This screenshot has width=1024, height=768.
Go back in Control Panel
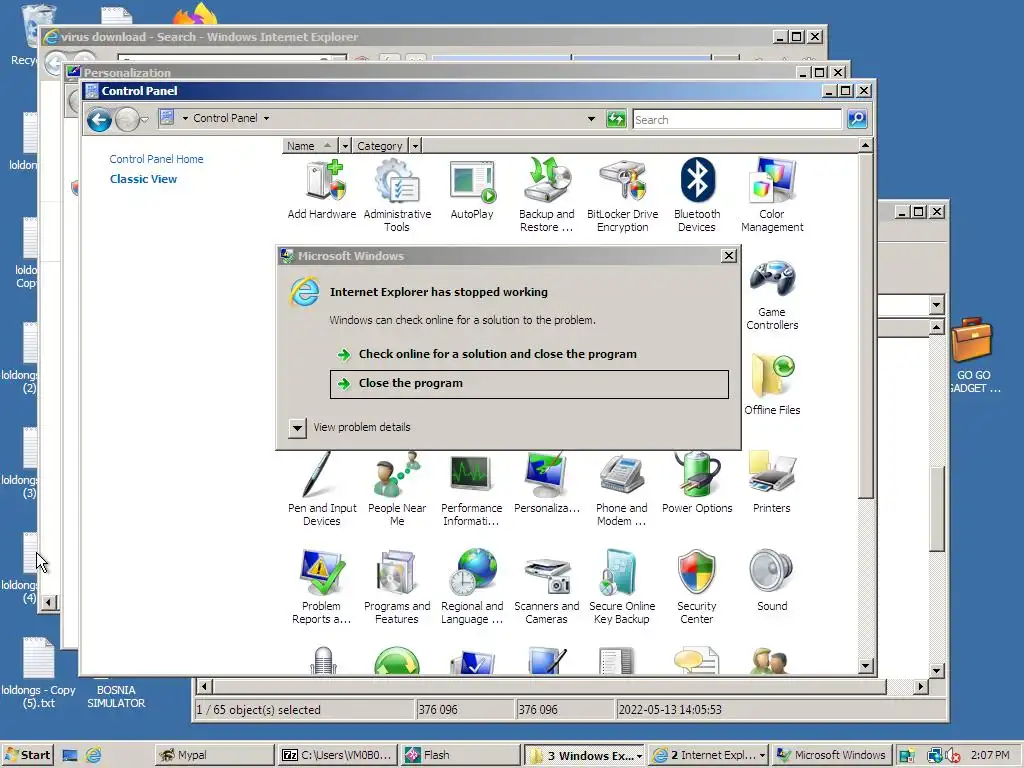coord(99,120)
